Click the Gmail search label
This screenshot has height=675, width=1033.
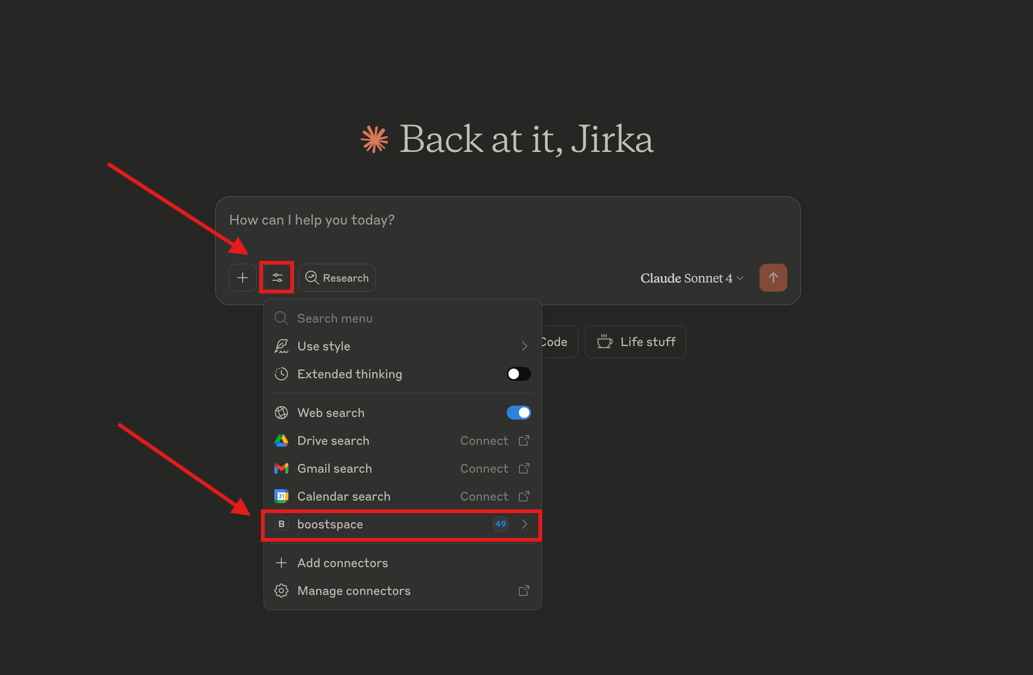(x=335, y=468)
